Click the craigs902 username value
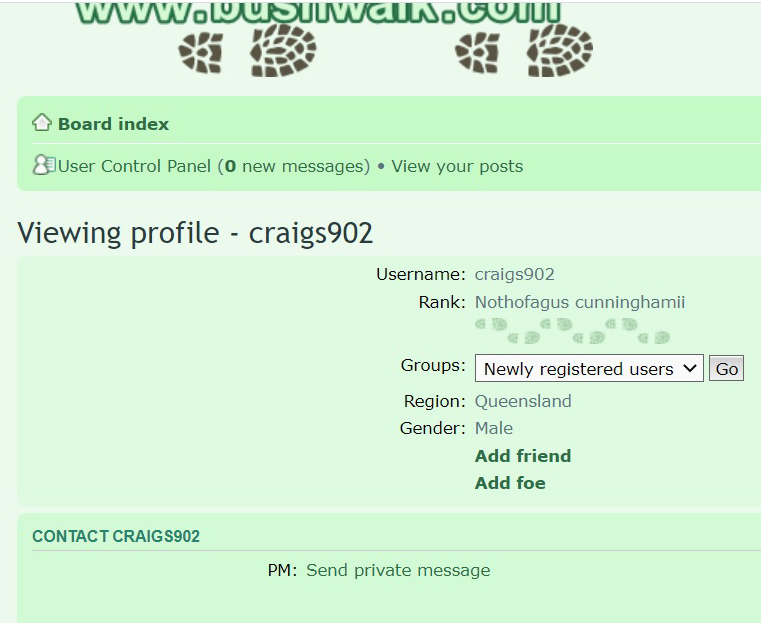761x623 pixels. pyautogui.click(x=514, y=275)
